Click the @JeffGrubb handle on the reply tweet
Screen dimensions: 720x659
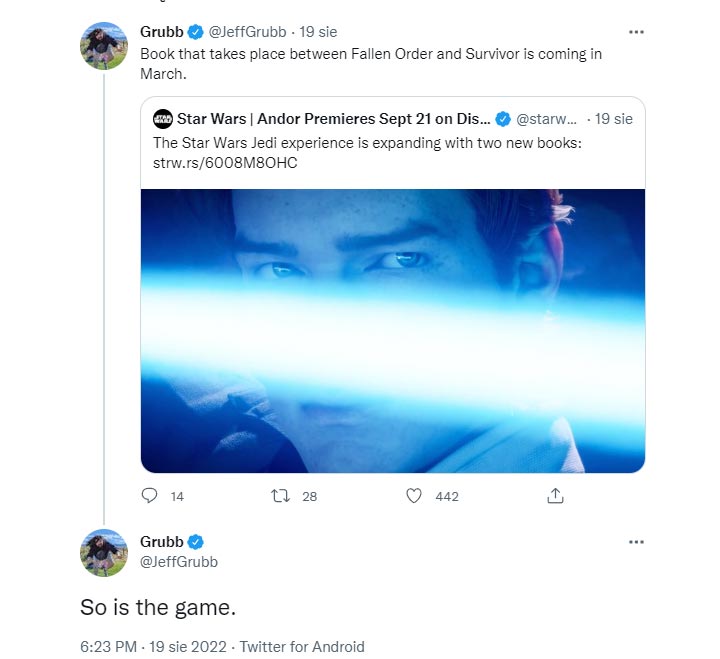point(179,562)
